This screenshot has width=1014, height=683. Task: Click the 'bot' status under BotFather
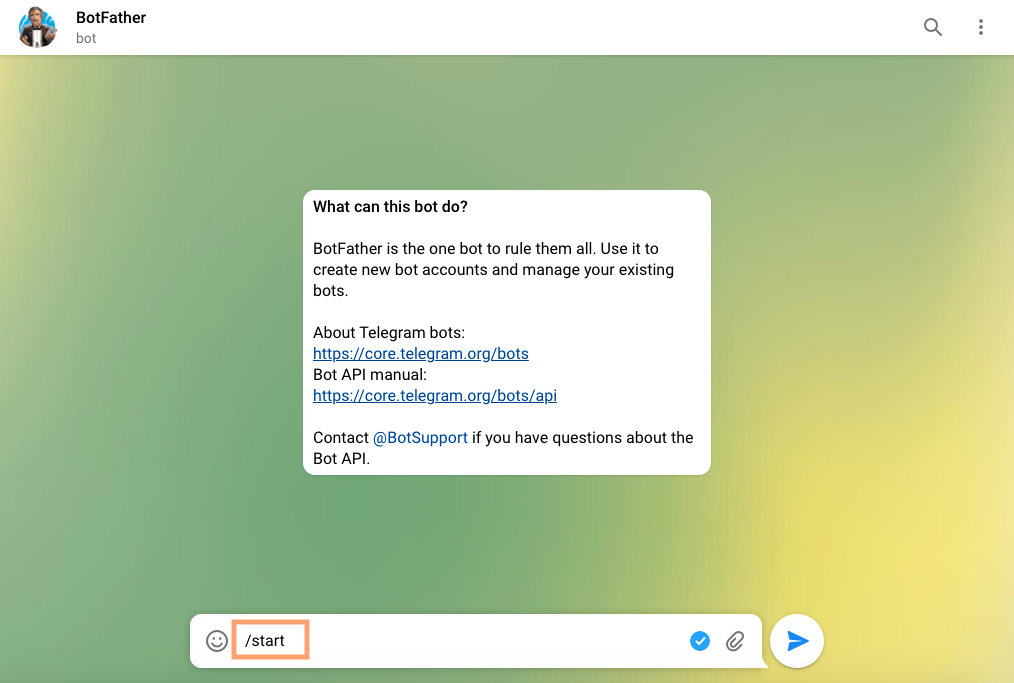click(86, 38)
